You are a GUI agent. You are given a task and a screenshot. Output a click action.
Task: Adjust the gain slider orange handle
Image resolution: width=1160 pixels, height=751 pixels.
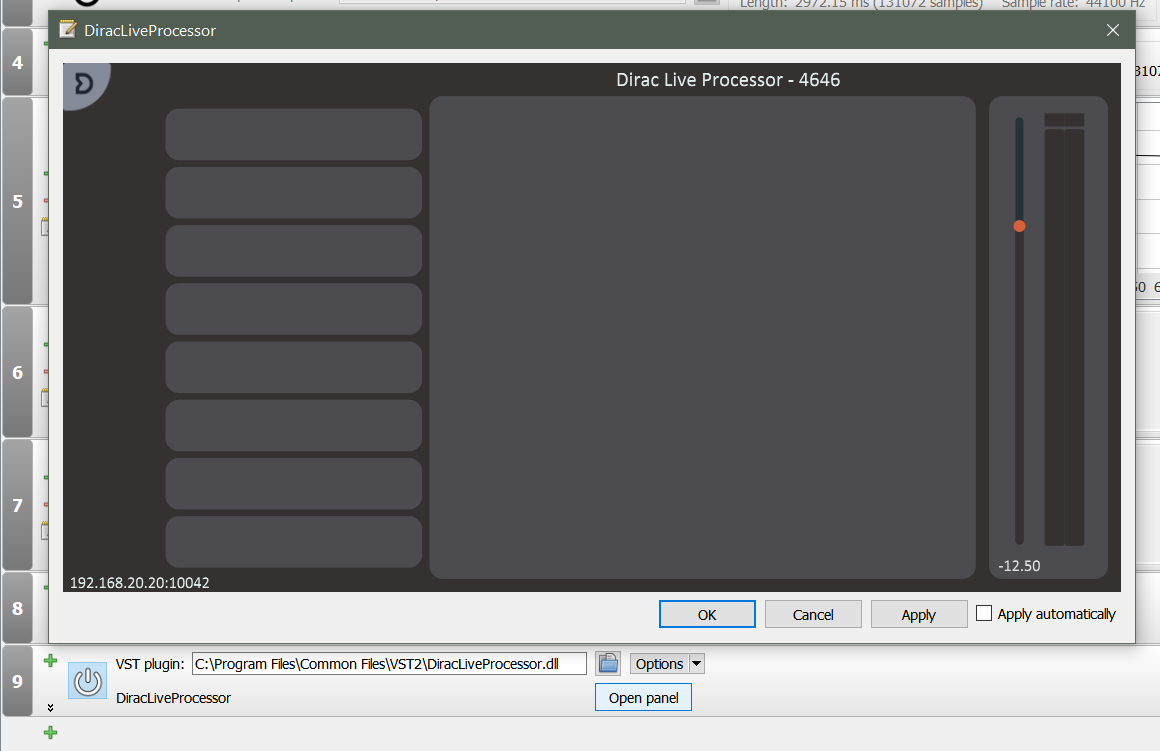click(1019, 226)
